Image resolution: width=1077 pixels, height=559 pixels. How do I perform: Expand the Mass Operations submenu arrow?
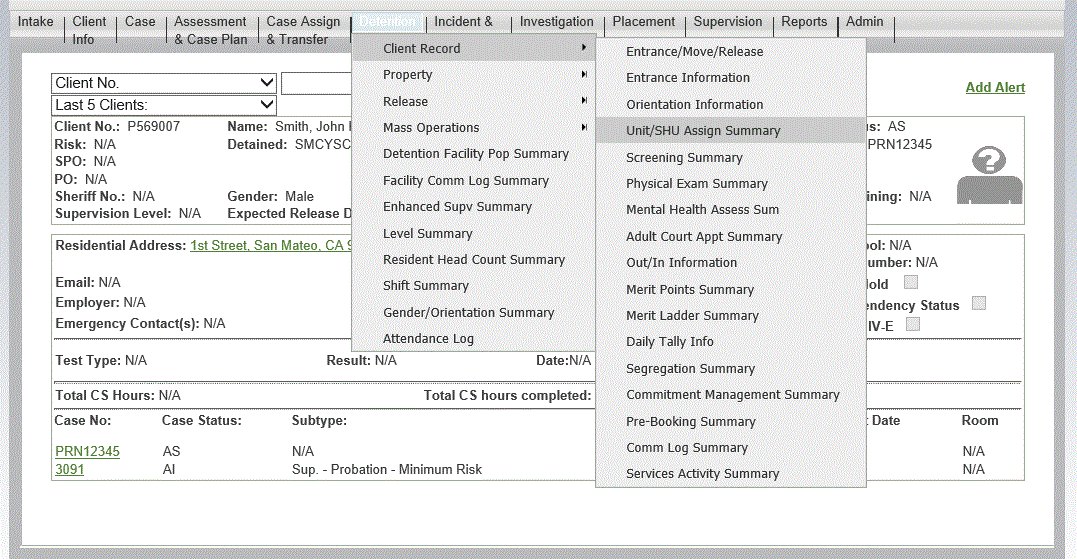click(584, 127)
